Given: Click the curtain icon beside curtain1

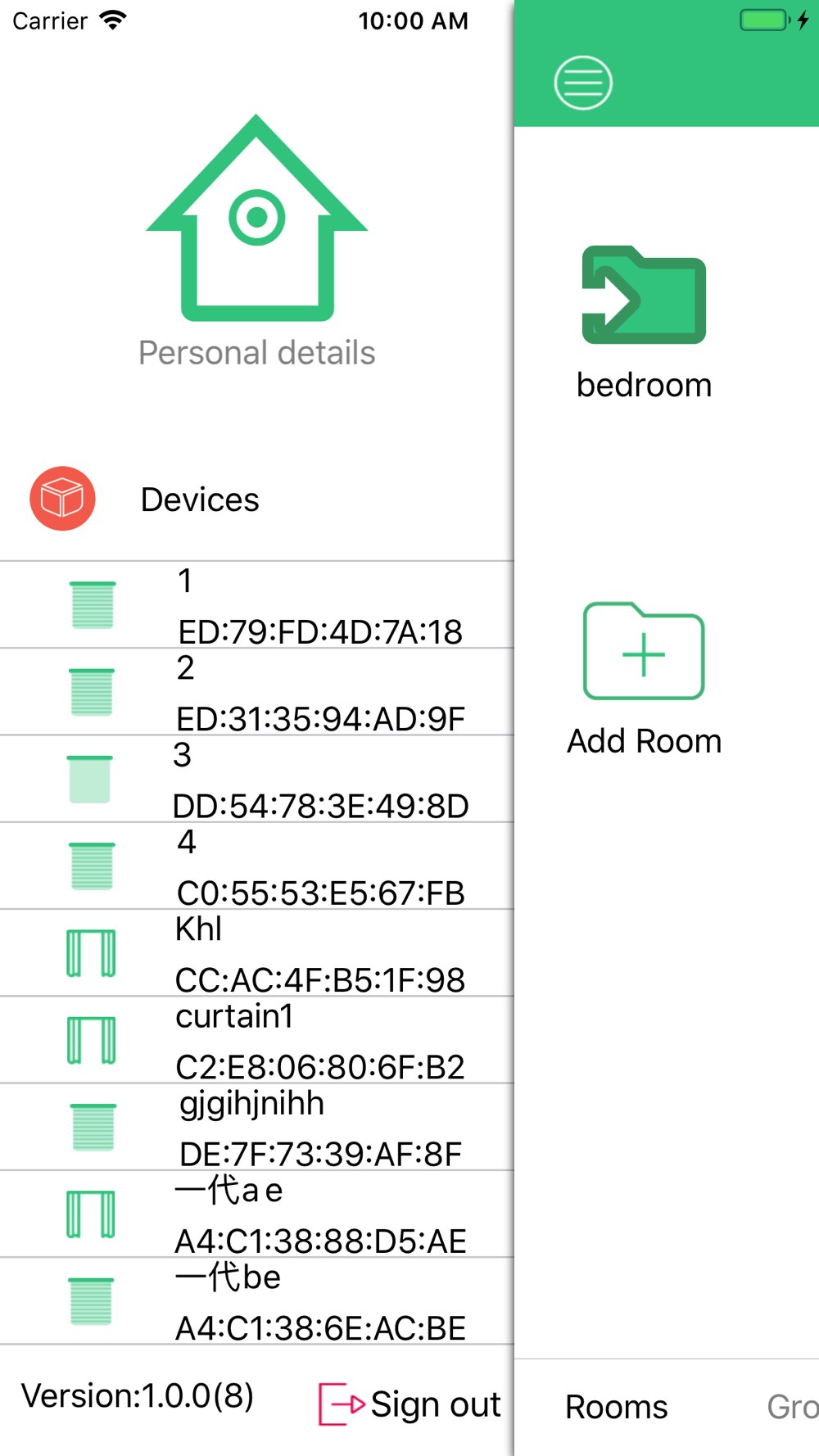Looking at the screenshot, I should coord(91,1040).
